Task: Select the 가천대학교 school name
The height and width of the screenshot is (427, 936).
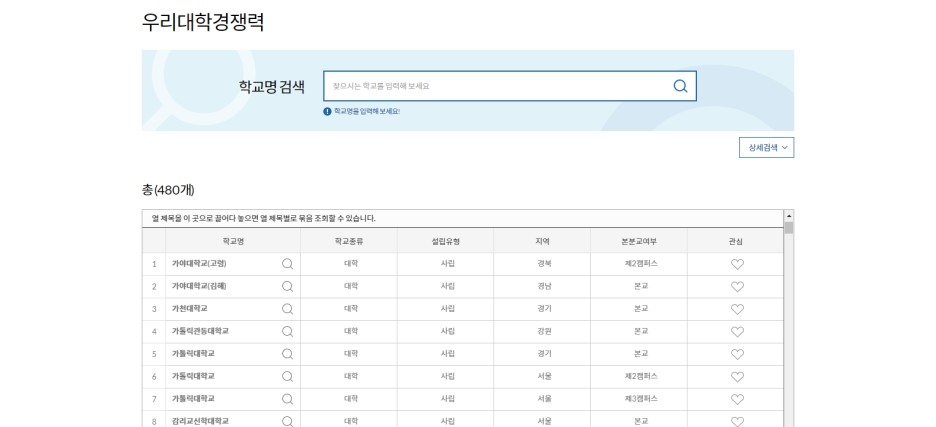Action: pyautogui.click(x=190, y=309)
